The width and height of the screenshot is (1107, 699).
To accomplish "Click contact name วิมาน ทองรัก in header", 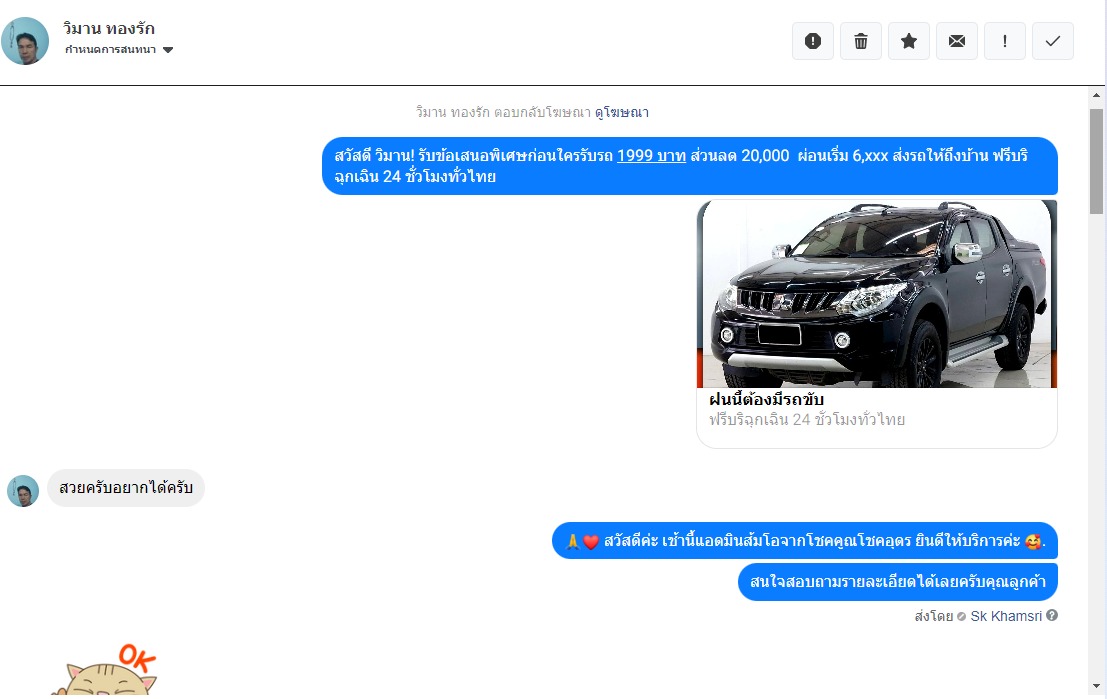I will coord(109,29).
